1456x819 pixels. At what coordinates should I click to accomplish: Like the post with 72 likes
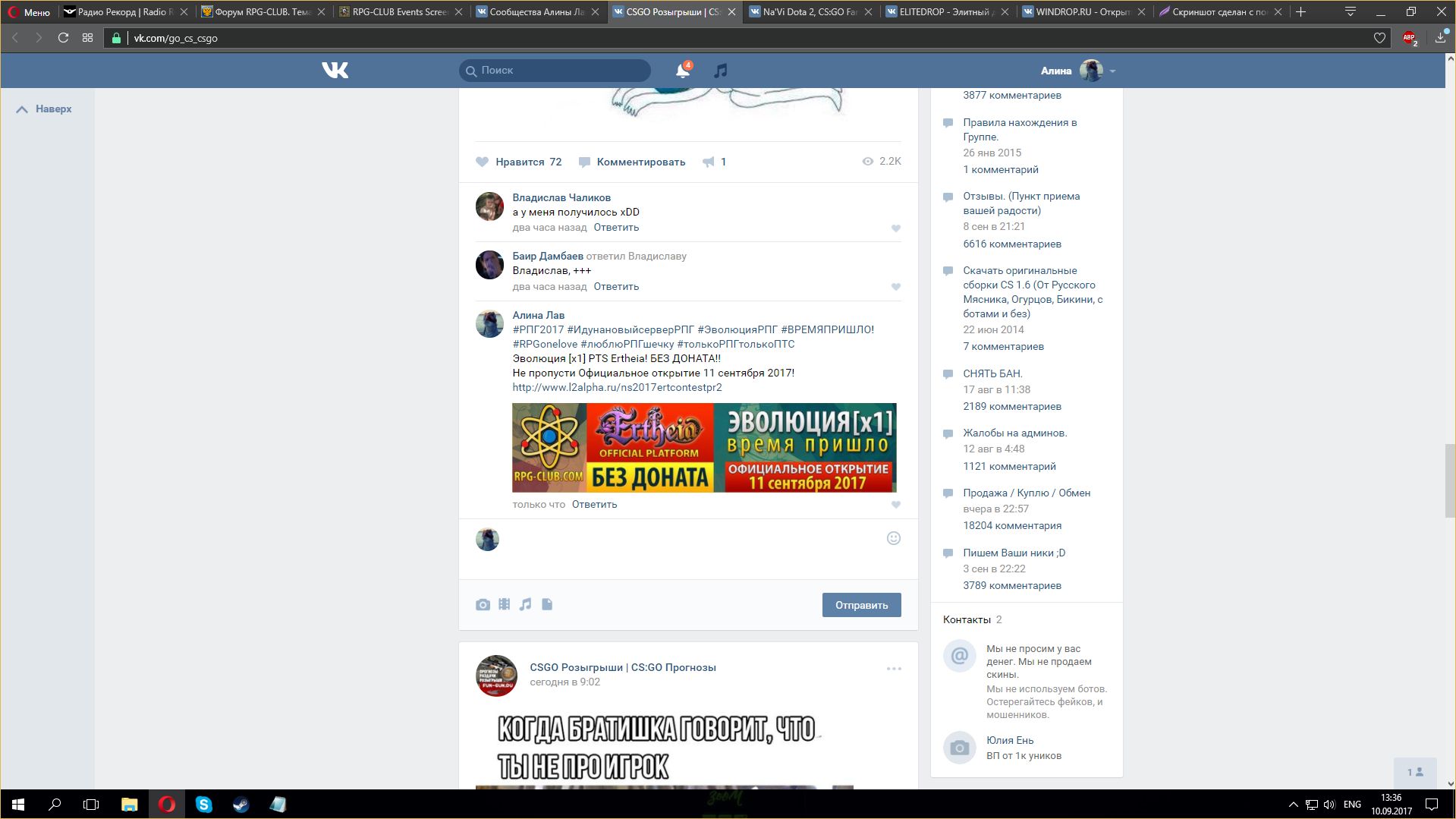(x=519, y=162)
